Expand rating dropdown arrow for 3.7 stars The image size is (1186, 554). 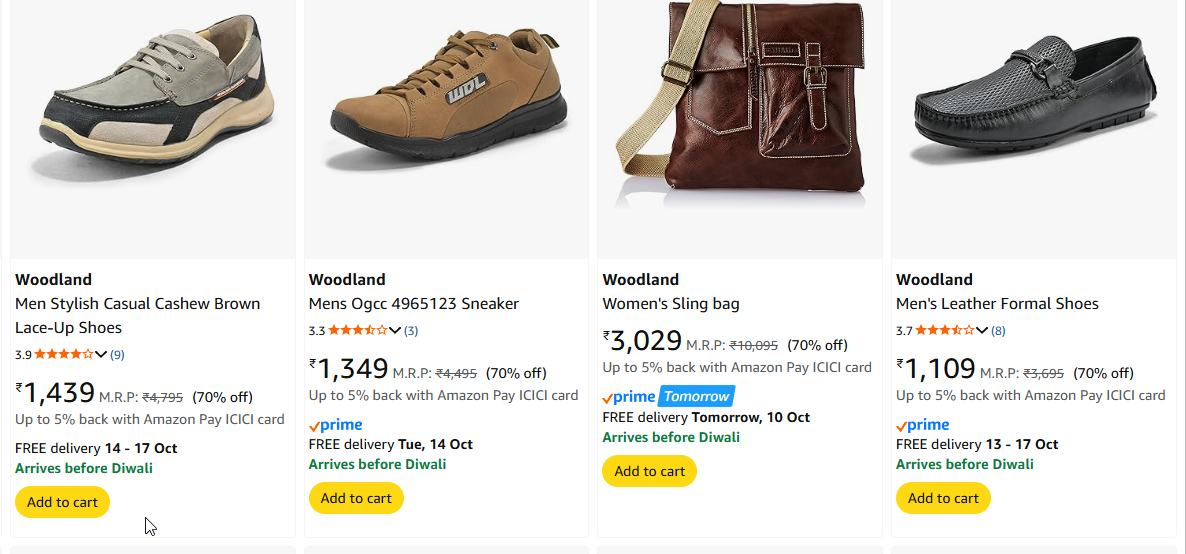[x=982, y=330]
